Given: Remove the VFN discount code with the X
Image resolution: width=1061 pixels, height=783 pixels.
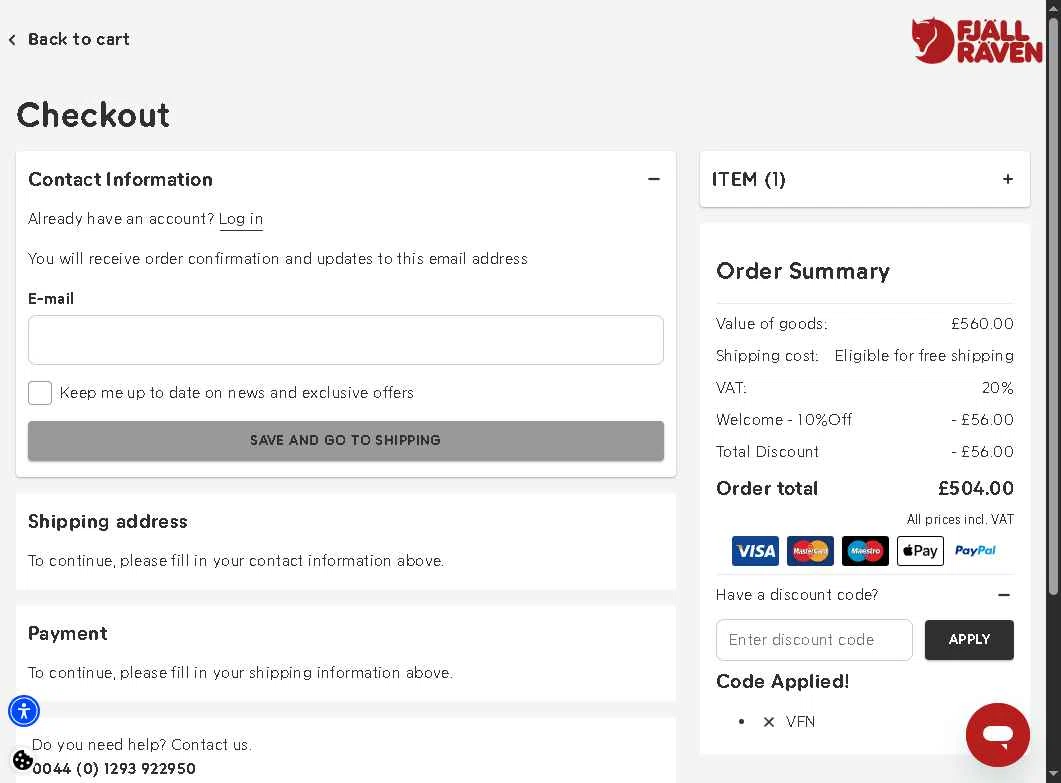Looking at the screenshot, I should [x=769, y=722].
